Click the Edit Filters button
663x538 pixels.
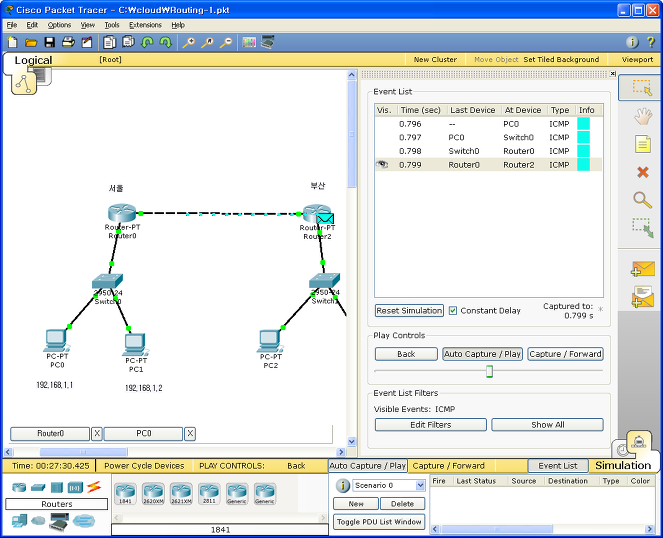point(430,425)
